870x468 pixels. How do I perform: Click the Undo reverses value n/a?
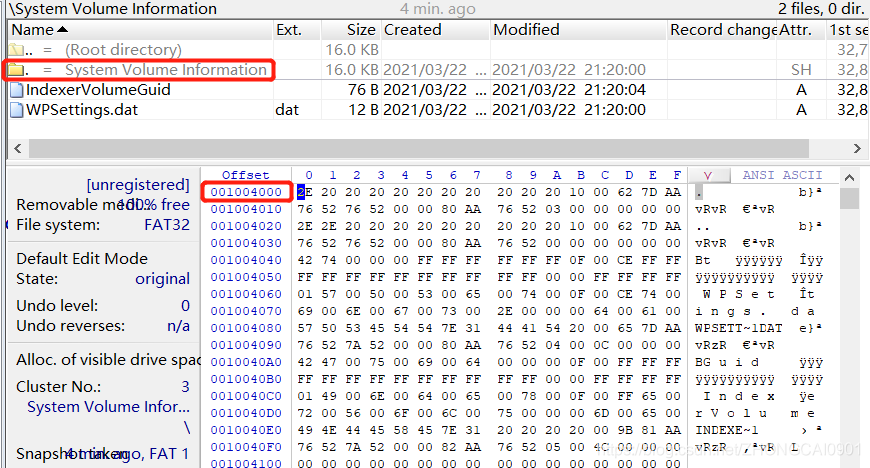pos(178,326)
